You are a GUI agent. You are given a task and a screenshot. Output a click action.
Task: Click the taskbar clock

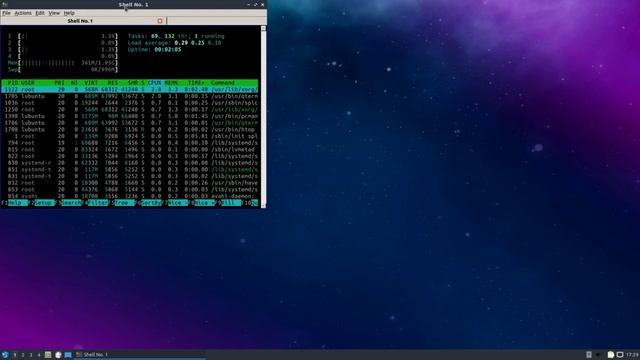pyautogui.click(x=632, y=355)
